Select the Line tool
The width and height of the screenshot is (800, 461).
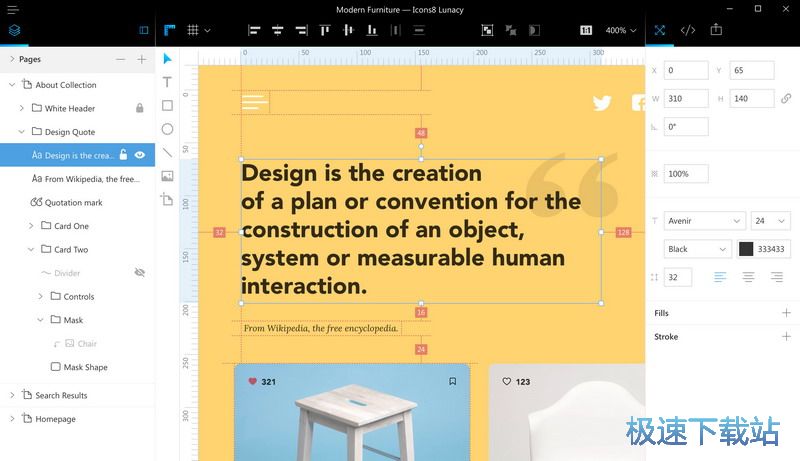pos(167,152)
